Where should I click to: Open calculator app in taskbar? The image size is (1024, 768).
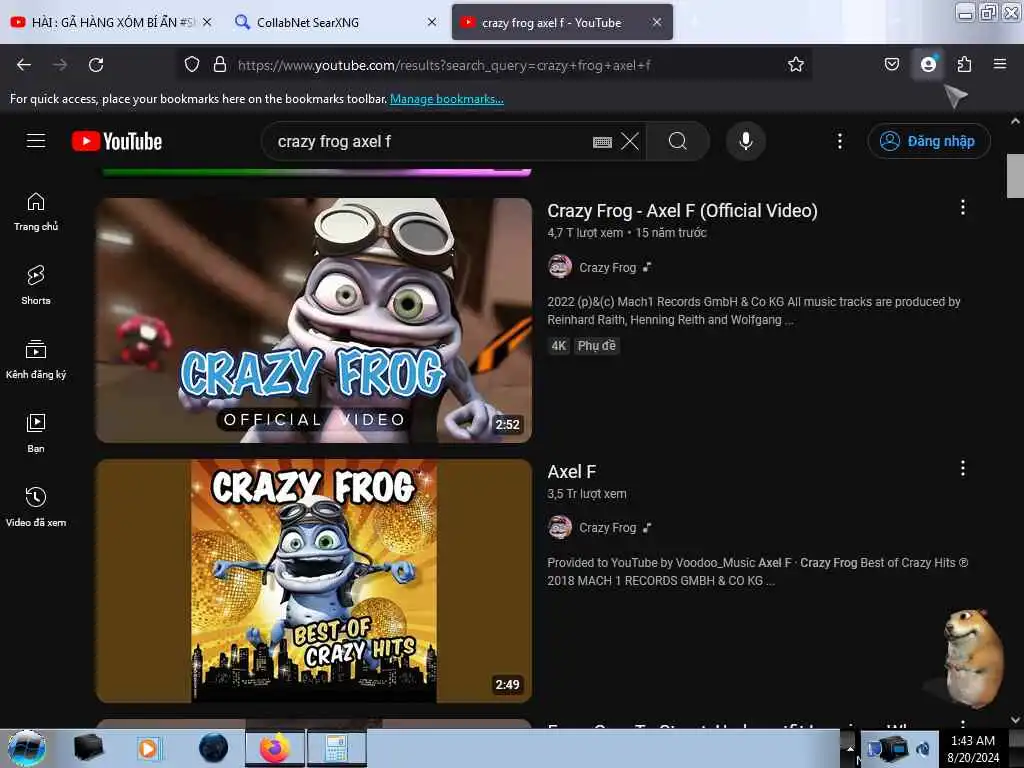tap(336, 748)
